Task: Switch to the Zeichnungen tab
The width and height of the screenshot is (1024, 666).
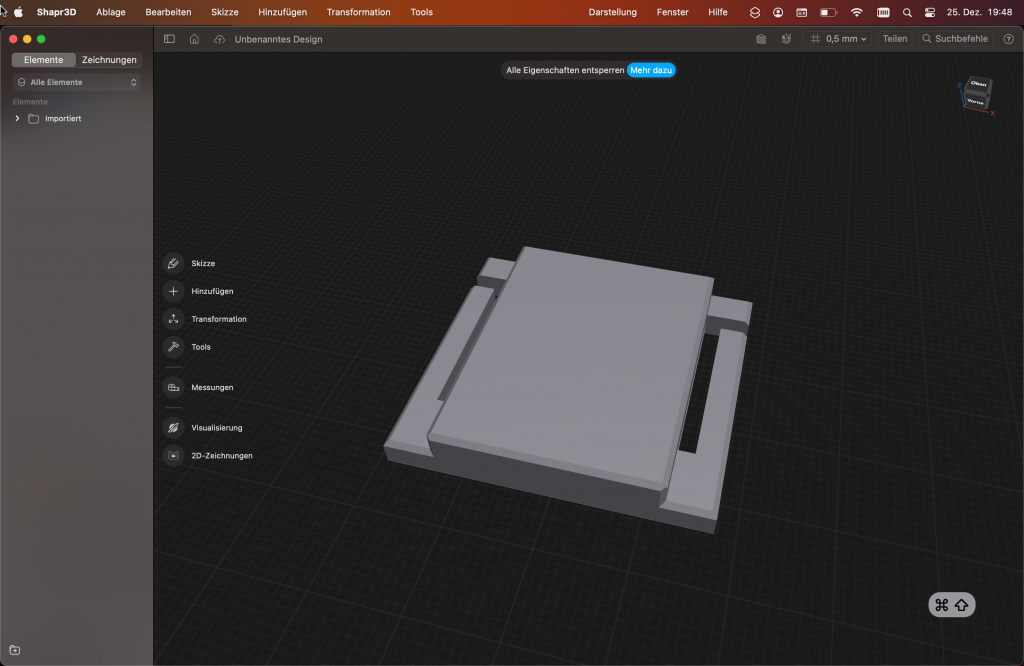Action: pos(109,60)
